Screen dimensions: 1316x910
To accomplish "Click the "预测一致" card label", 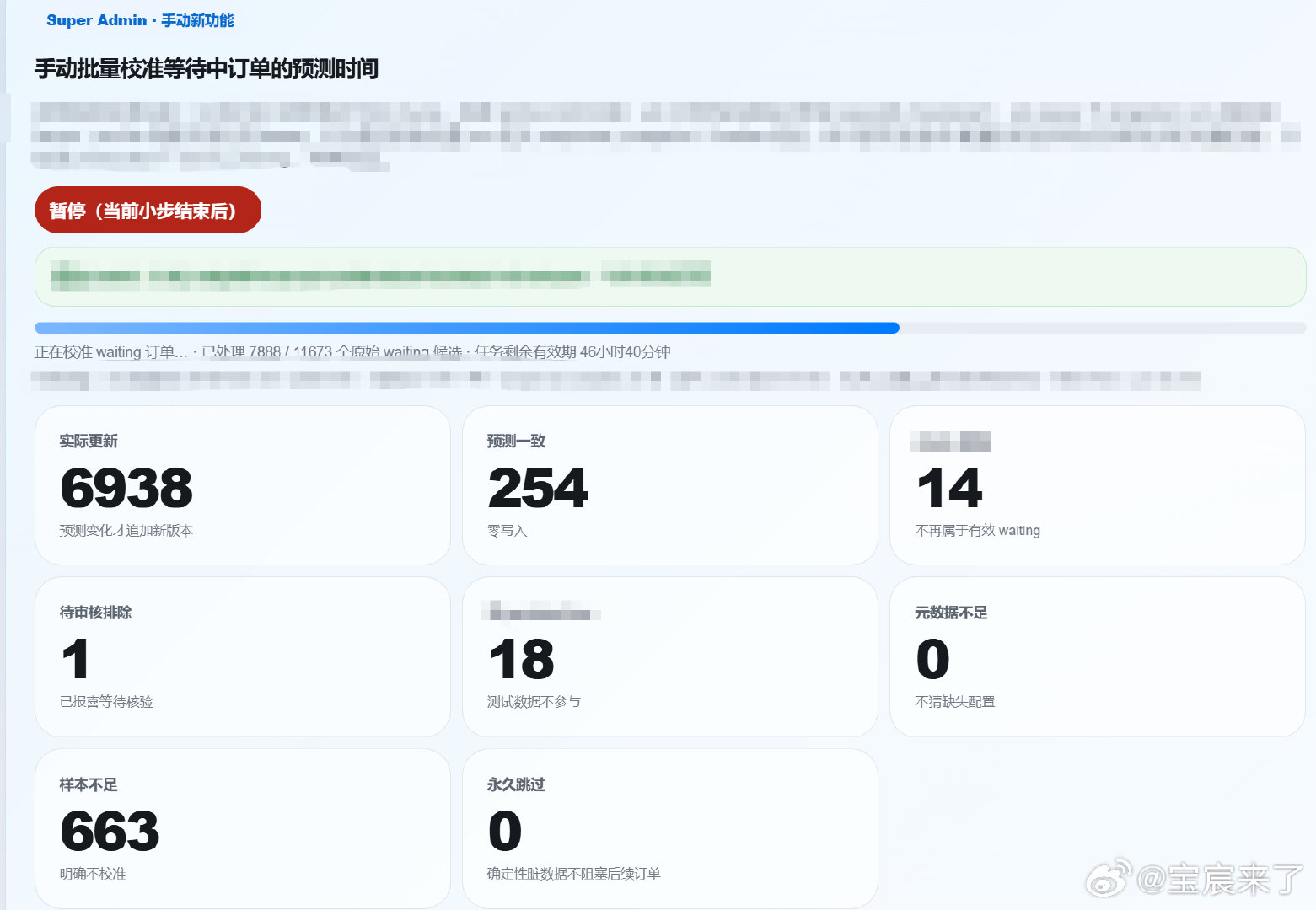I will [x=516, y=442].
